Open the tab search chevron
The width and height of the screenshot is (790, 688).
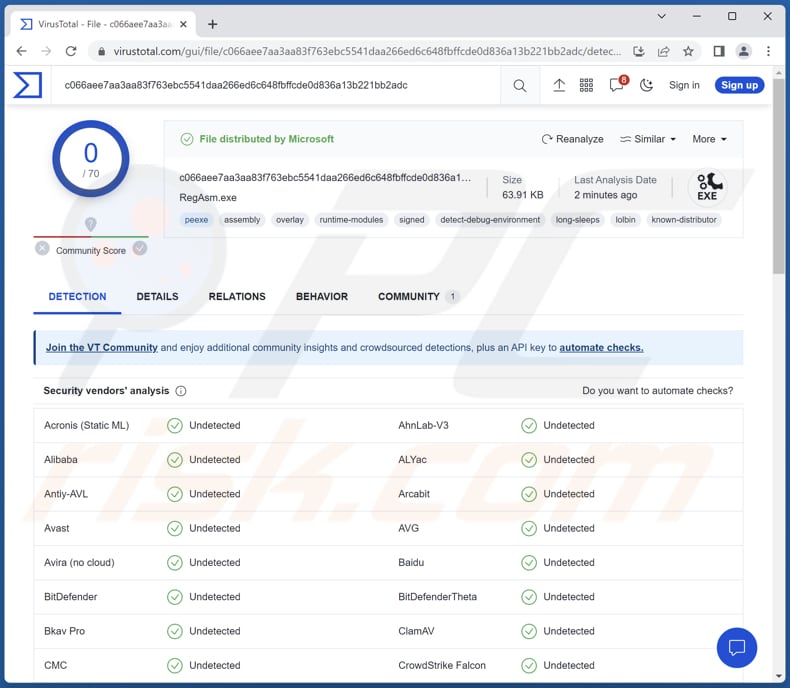tap(662, 17)
